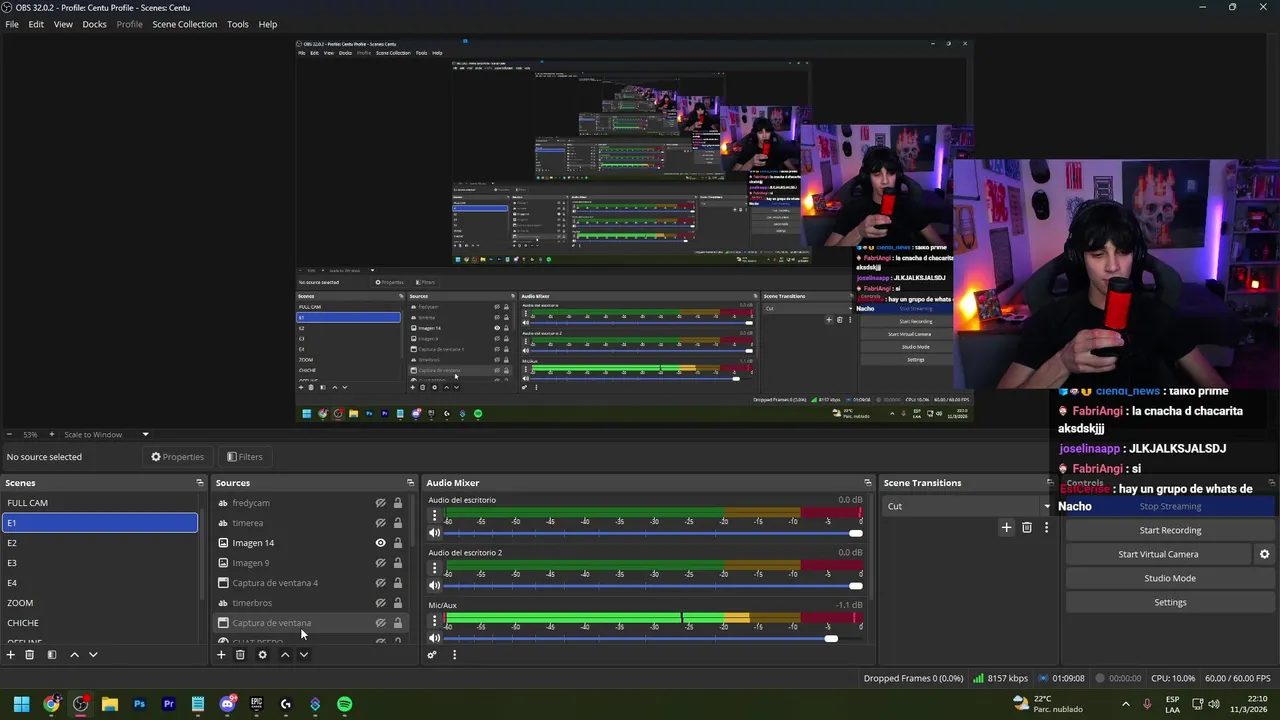Open the Cut transition dropdown

pos(968,506)
